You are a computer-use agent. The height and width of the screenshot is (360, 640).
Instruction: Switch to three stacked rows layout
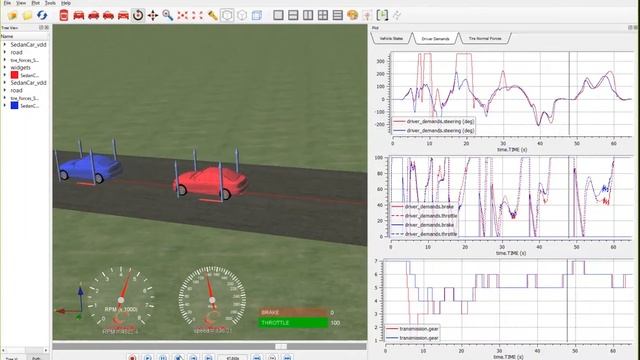[x=338, y=16]
